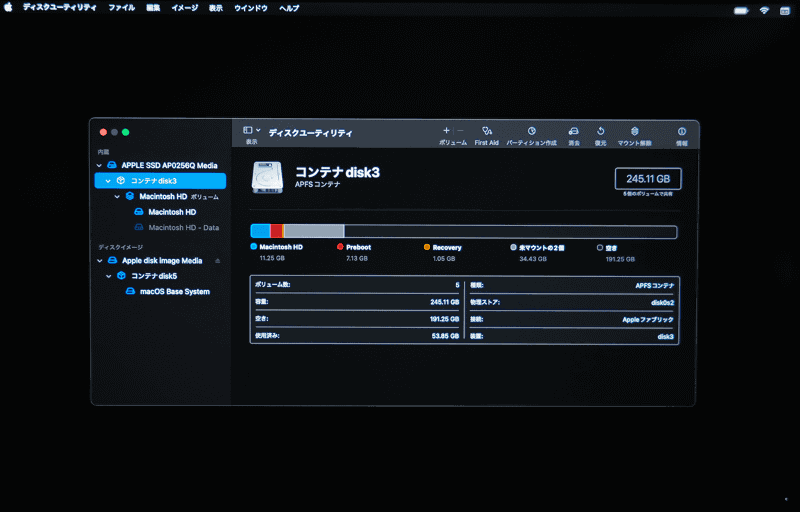The image size is (800, 512).
Task: Eject the Apple disk image Media
Action: (218, 261)
